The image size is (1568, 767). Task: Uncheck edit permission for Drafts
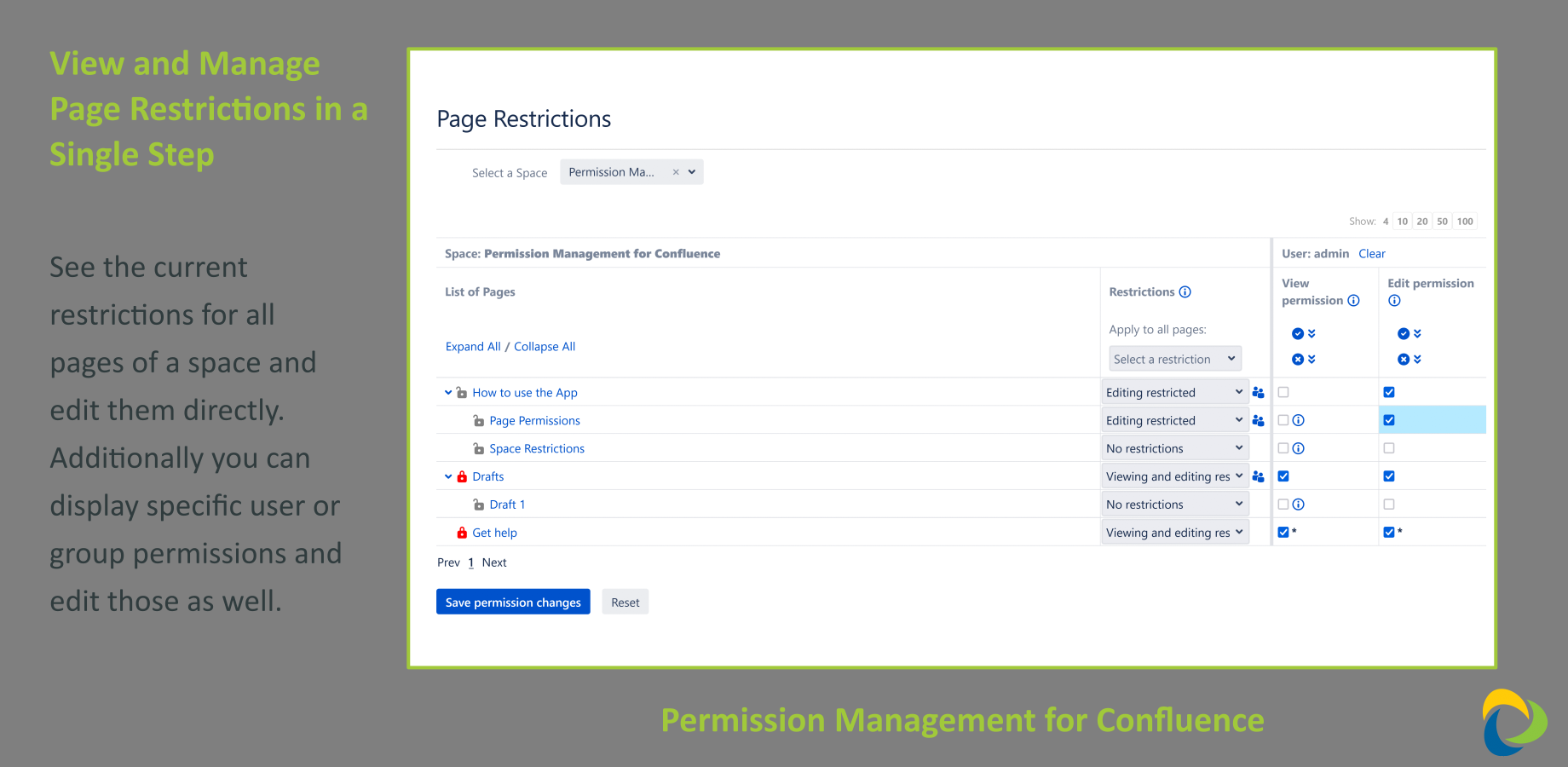[1389, 476]
